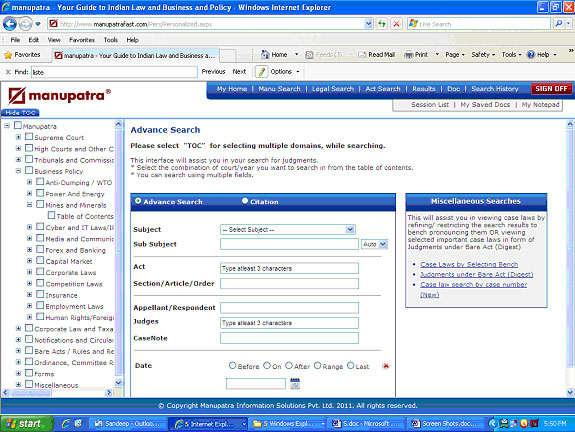The height and width of the screenshot is (432, 575).
Task: Select the Citation radio button
Action: (x=245, y=201)
